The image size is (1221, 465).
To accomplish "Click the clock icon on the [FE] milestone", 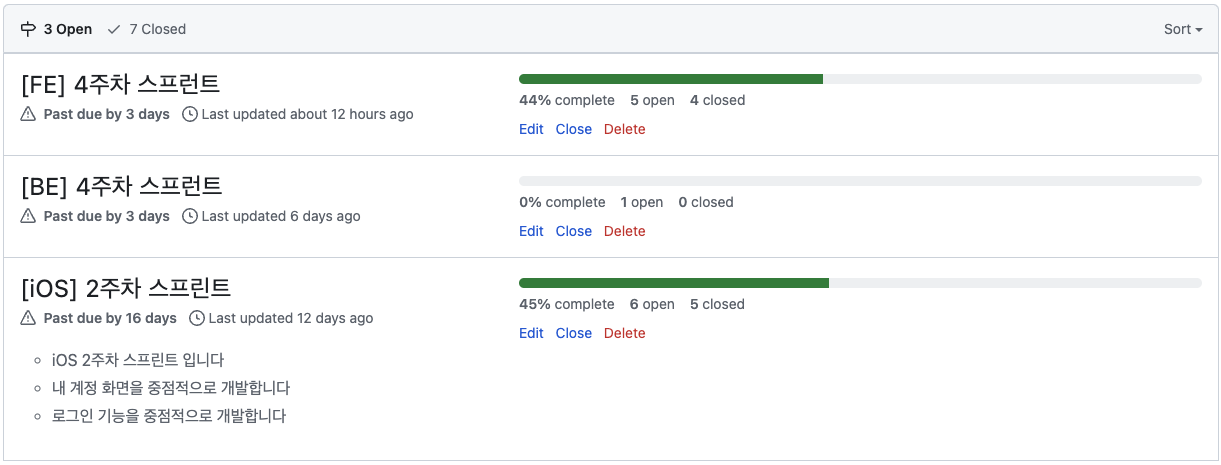I will click(x=190, y=114).
